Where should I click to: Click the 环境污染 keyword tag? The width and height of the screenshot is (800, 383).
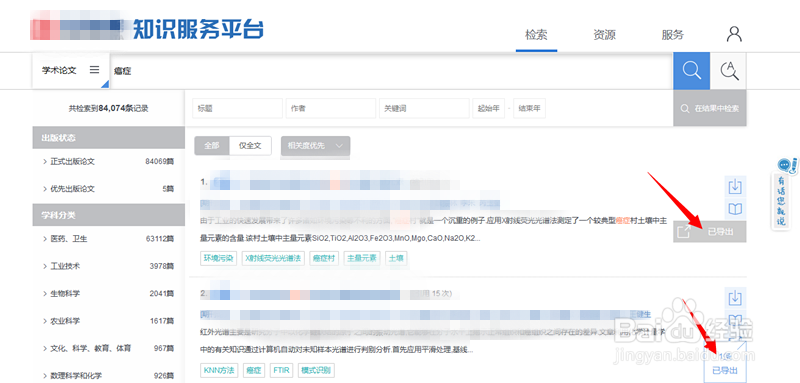(x=218, y=259)
